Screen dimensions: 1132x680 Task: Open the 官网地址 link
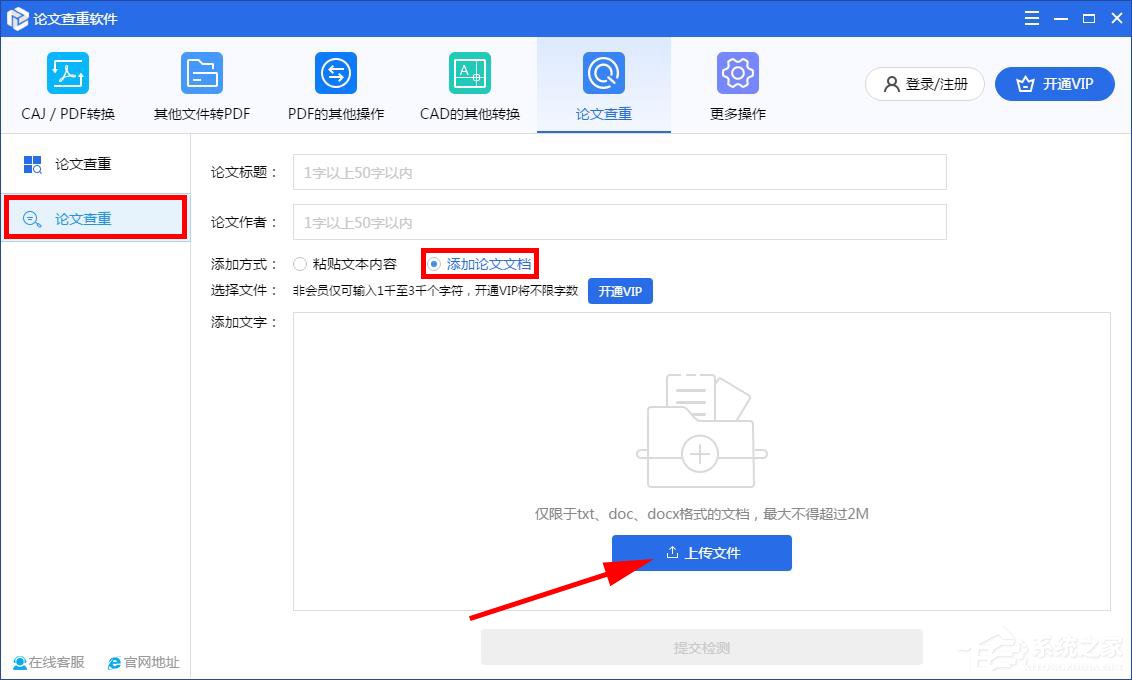144,662
